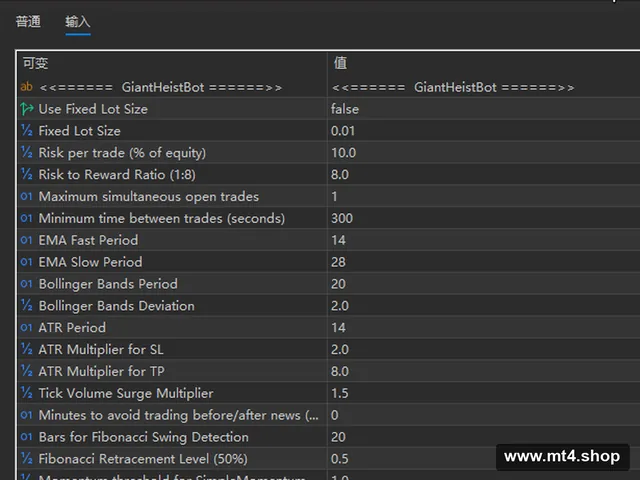
Task: Click the ½ icon beside ATR Multiplier for TP
Action: pyautogui.click(x=27, y=371)
